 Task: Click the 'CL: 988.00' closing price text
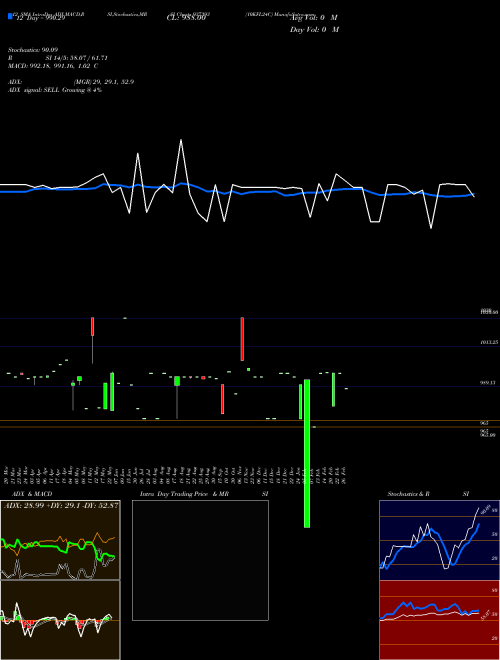click(x=186, y=18)
